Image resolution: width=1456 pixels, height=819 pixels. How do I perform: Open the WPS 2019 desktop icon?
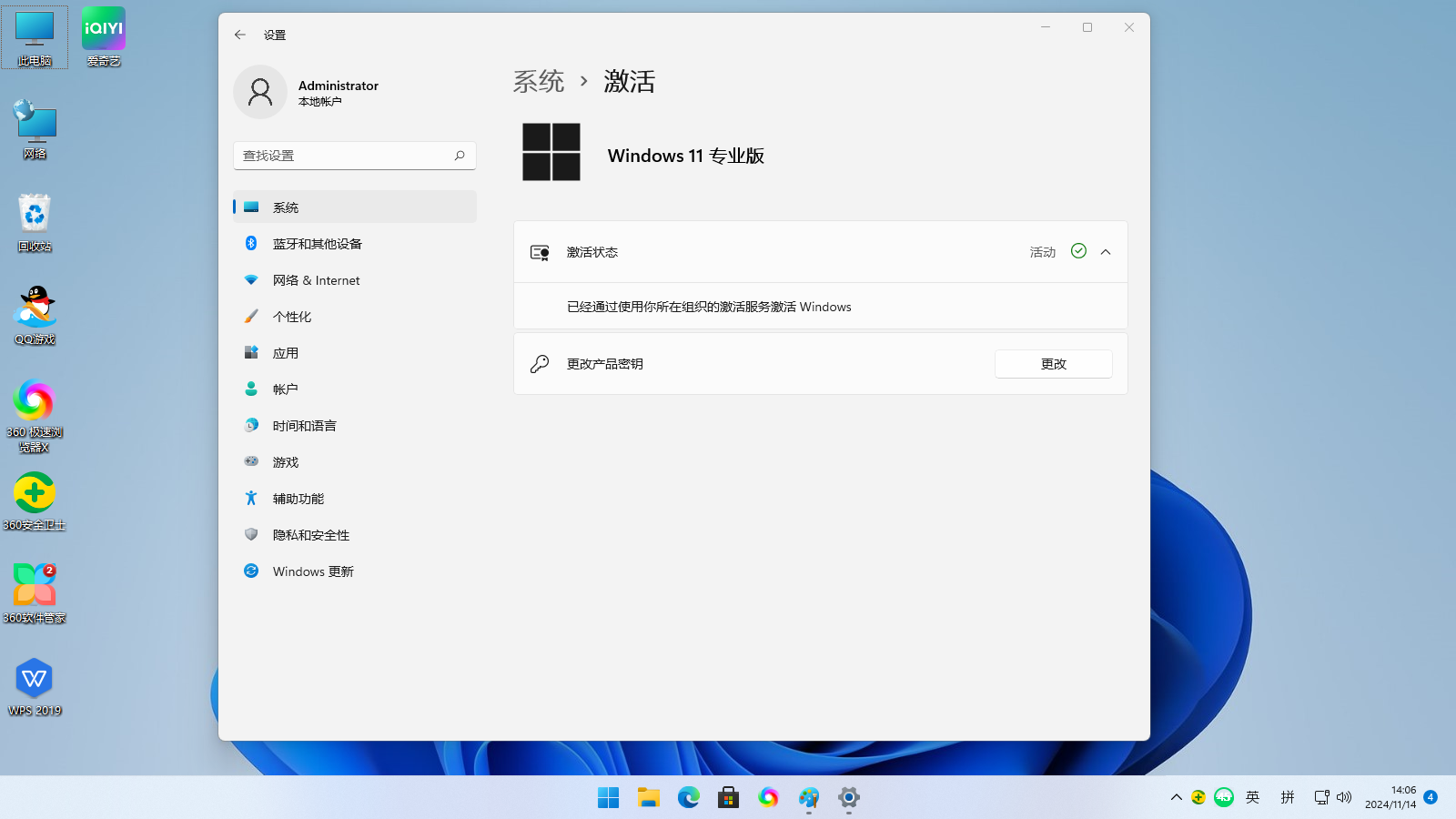click(x=35, y=686)
